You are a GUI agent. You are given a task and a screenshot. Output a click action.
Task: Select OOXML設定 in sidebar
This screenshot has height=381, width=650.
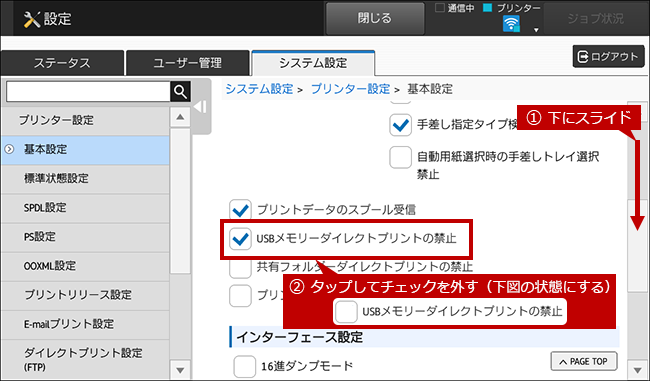85,266
